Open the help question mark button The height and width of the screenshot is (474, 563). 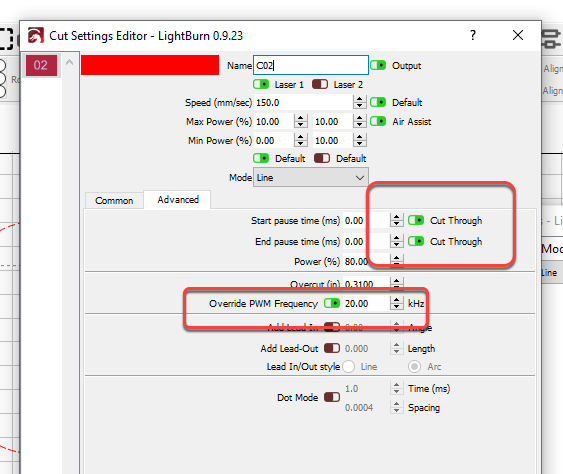[473, 35]
